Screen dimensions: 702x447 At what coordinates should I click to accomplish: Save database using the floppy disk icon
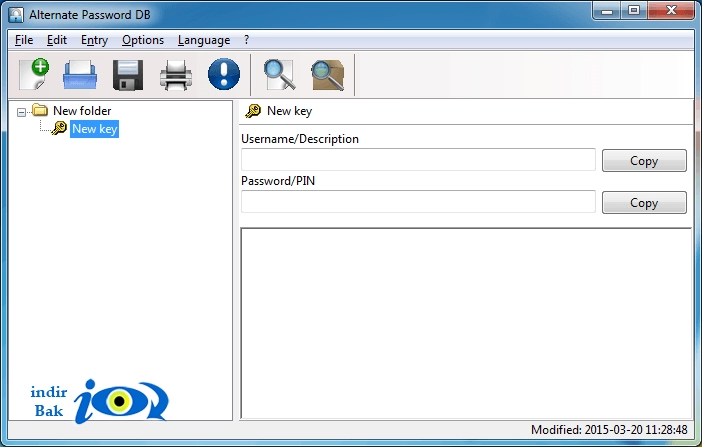(128, 75)
